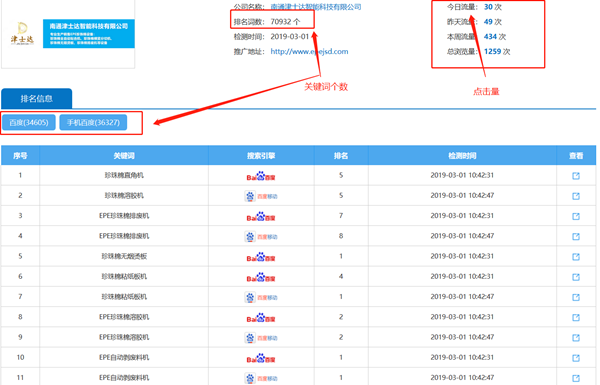The width and height of the screenshot is (600, 385).
Task: Select the keyword cell in row 2
Action: [124, 196]
